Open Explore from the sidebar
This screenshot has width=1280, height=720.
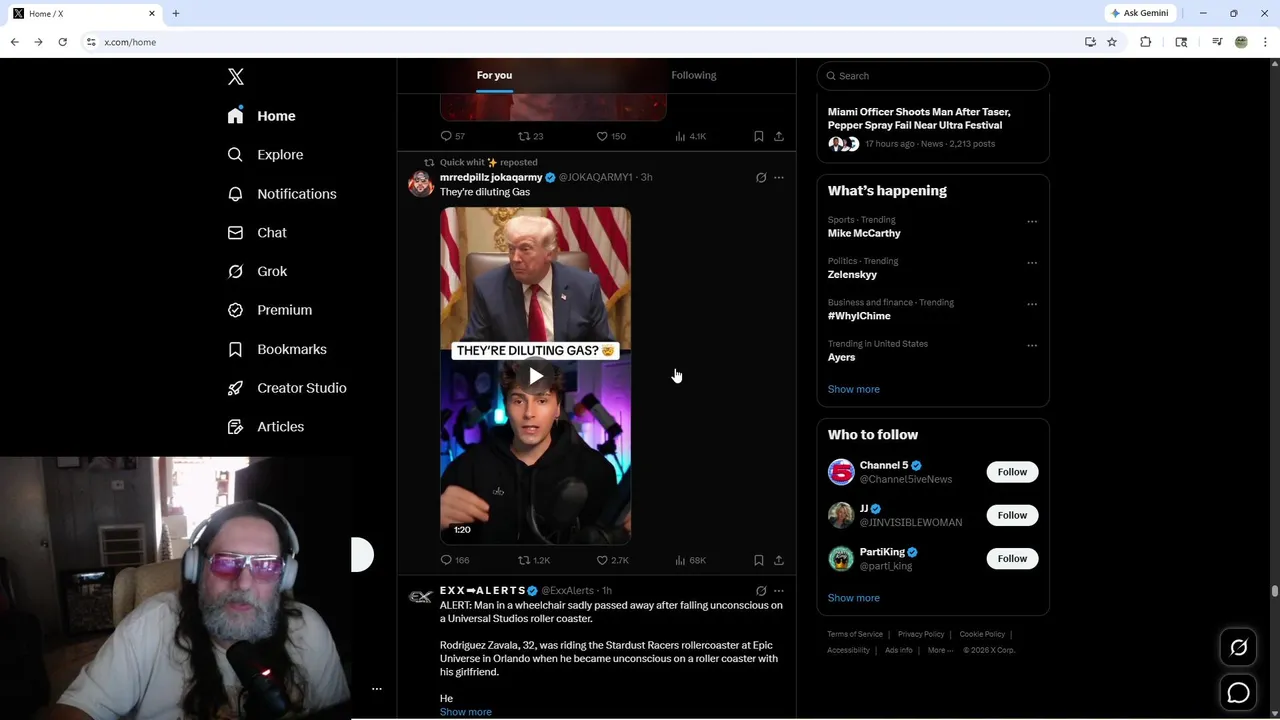click(x=265, y=155)
